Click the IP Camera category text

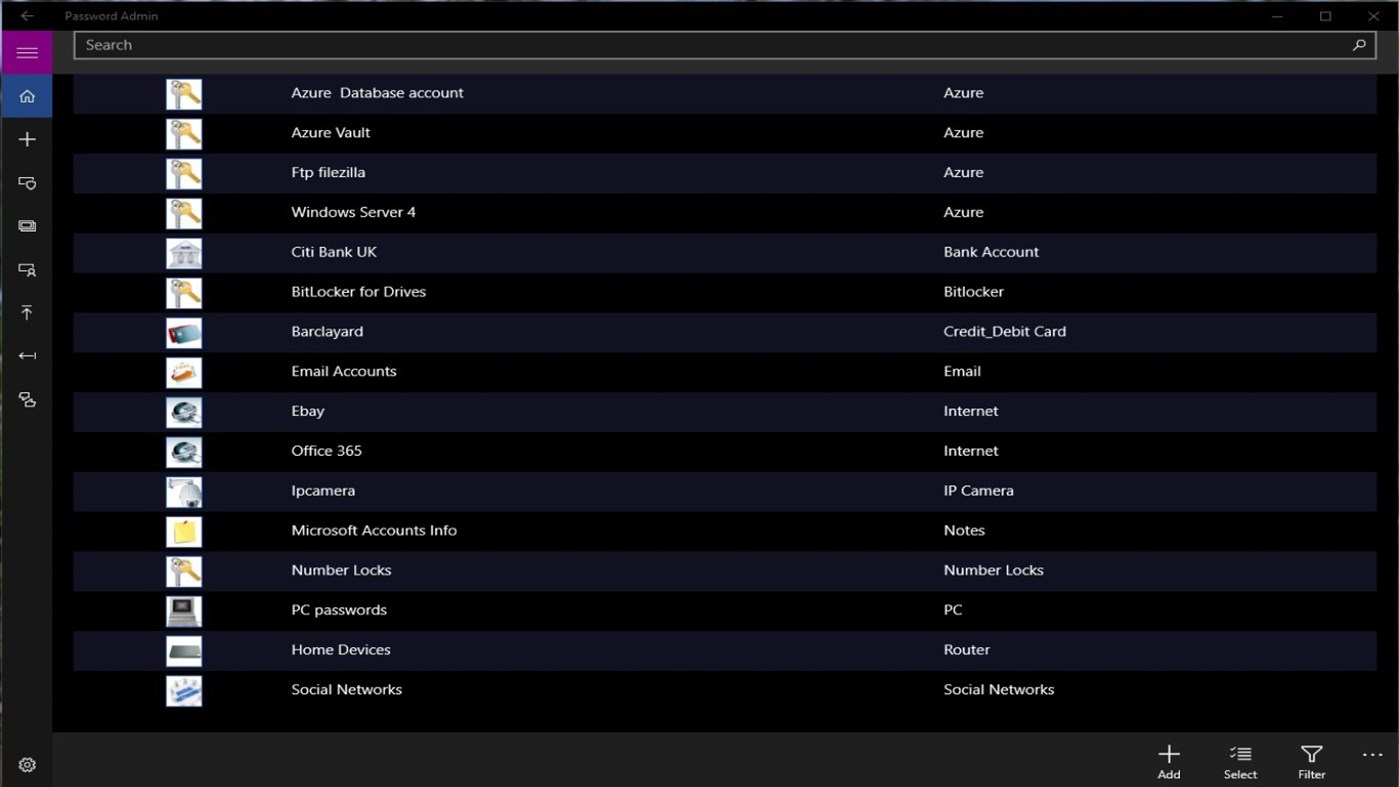tap(978, 491)
